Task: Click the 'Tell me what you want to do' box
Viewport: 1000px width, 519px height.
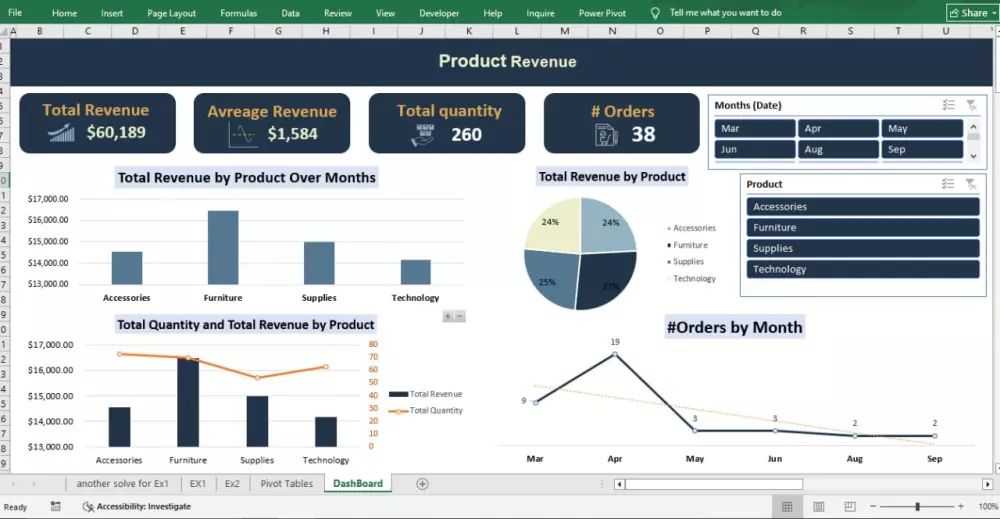Action: point(725,13)
